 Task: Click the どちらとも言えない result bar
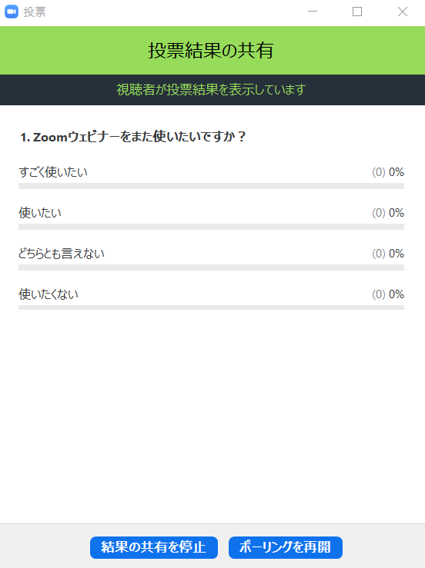coord(211,267)
